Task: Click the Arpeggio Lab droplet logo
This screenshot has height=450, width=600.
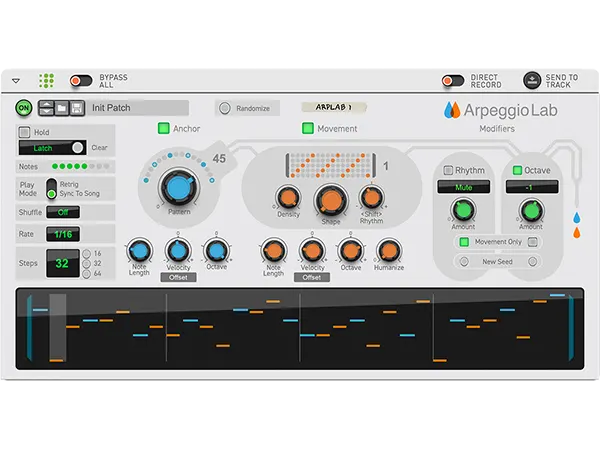Action: [452, 110]
